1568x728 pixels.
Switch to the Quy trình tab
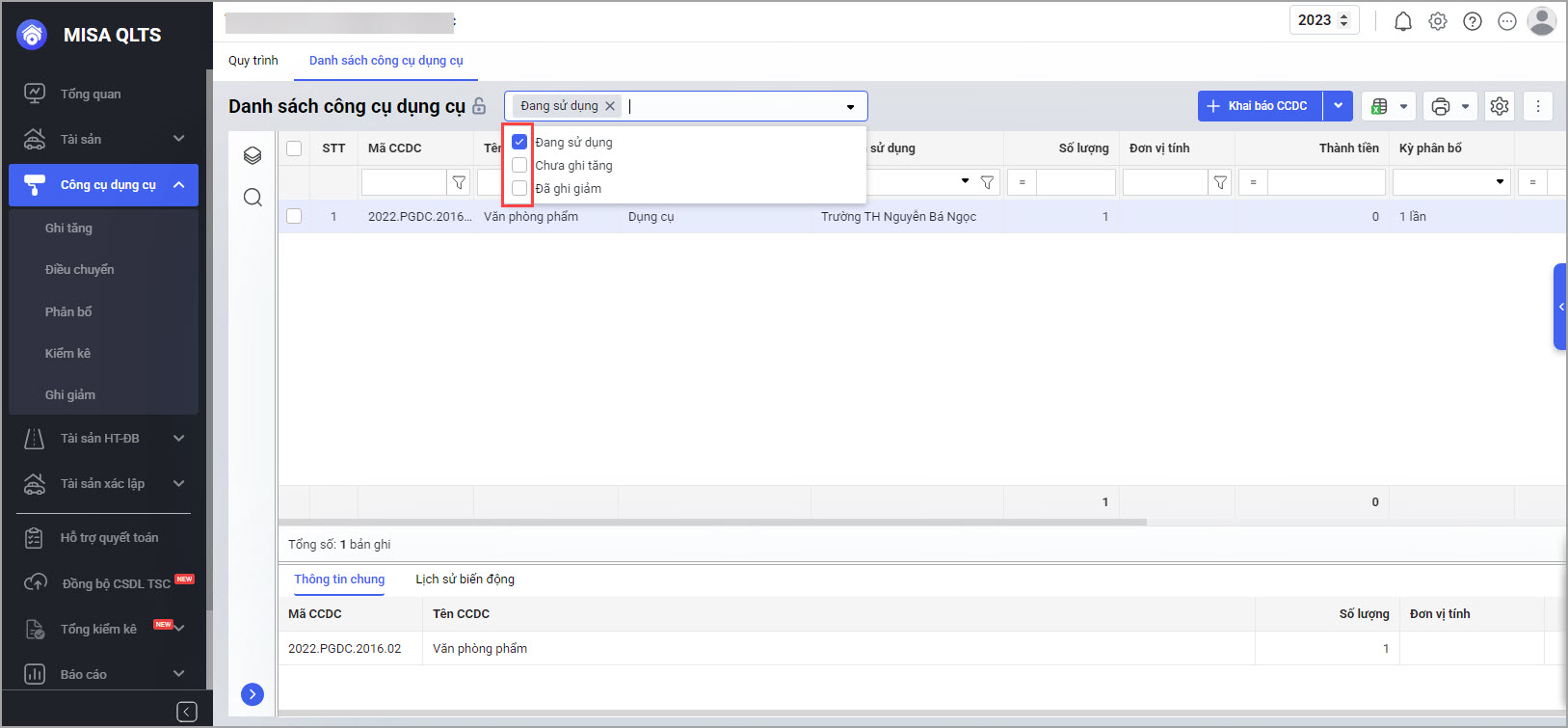(253, 60)
